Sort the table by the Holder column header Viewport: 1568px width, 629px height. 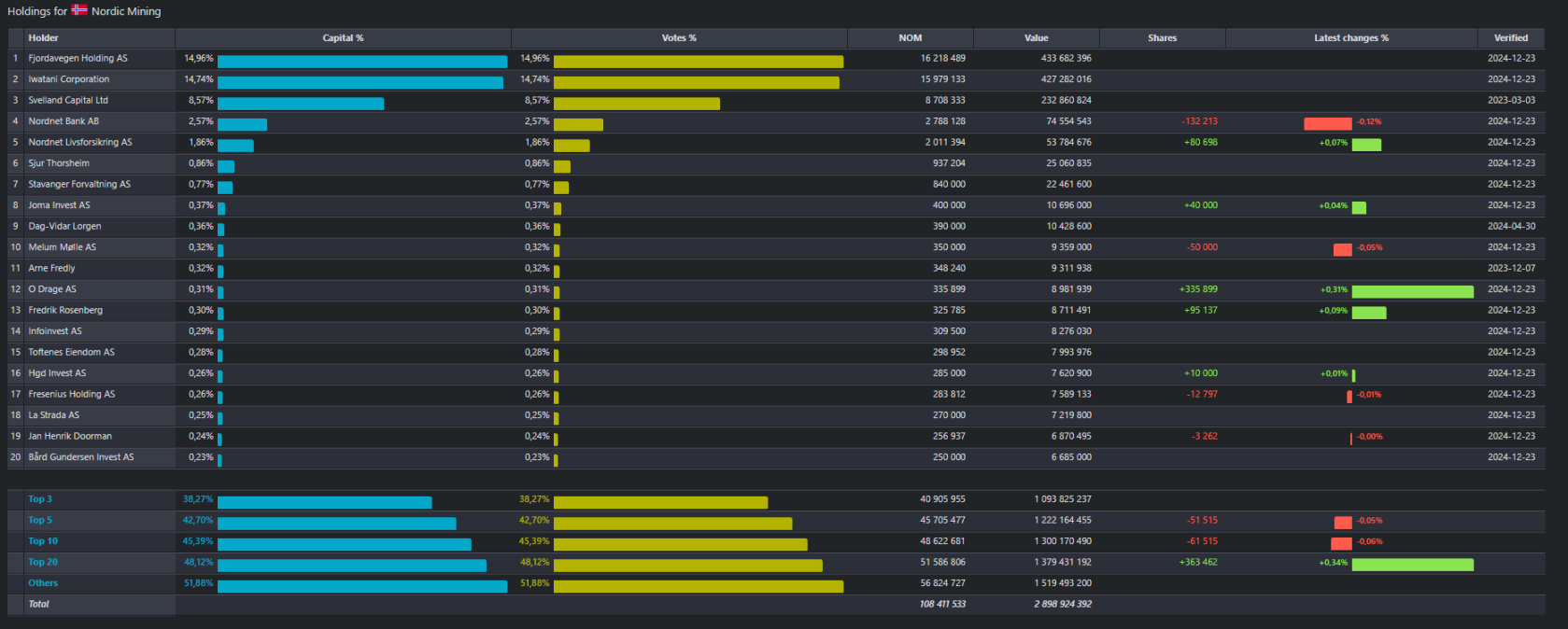pyautogui.click(x=43, y=38)
